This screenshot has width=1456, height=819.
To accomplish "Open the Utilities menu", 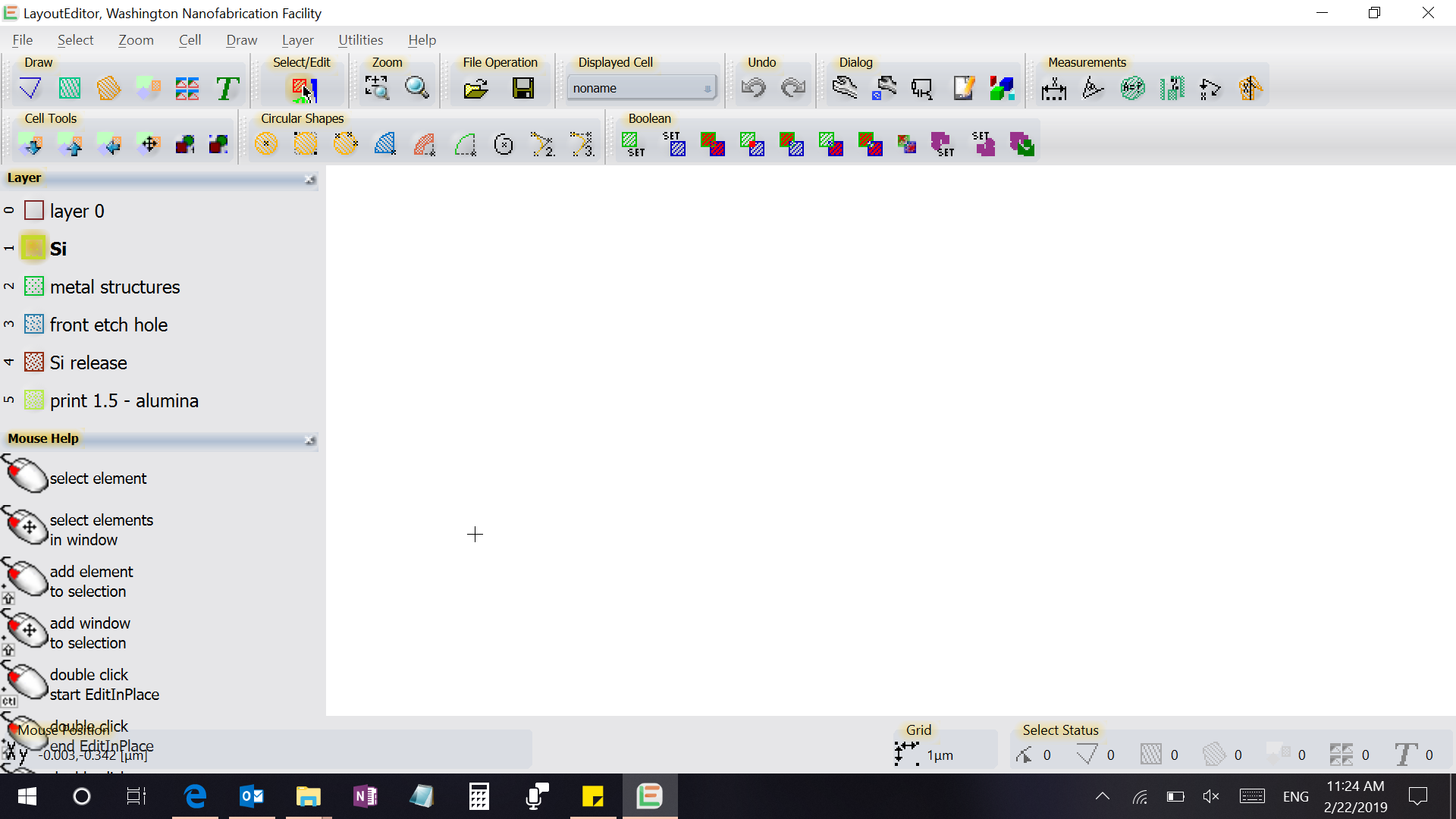I will tap(360, 40).
